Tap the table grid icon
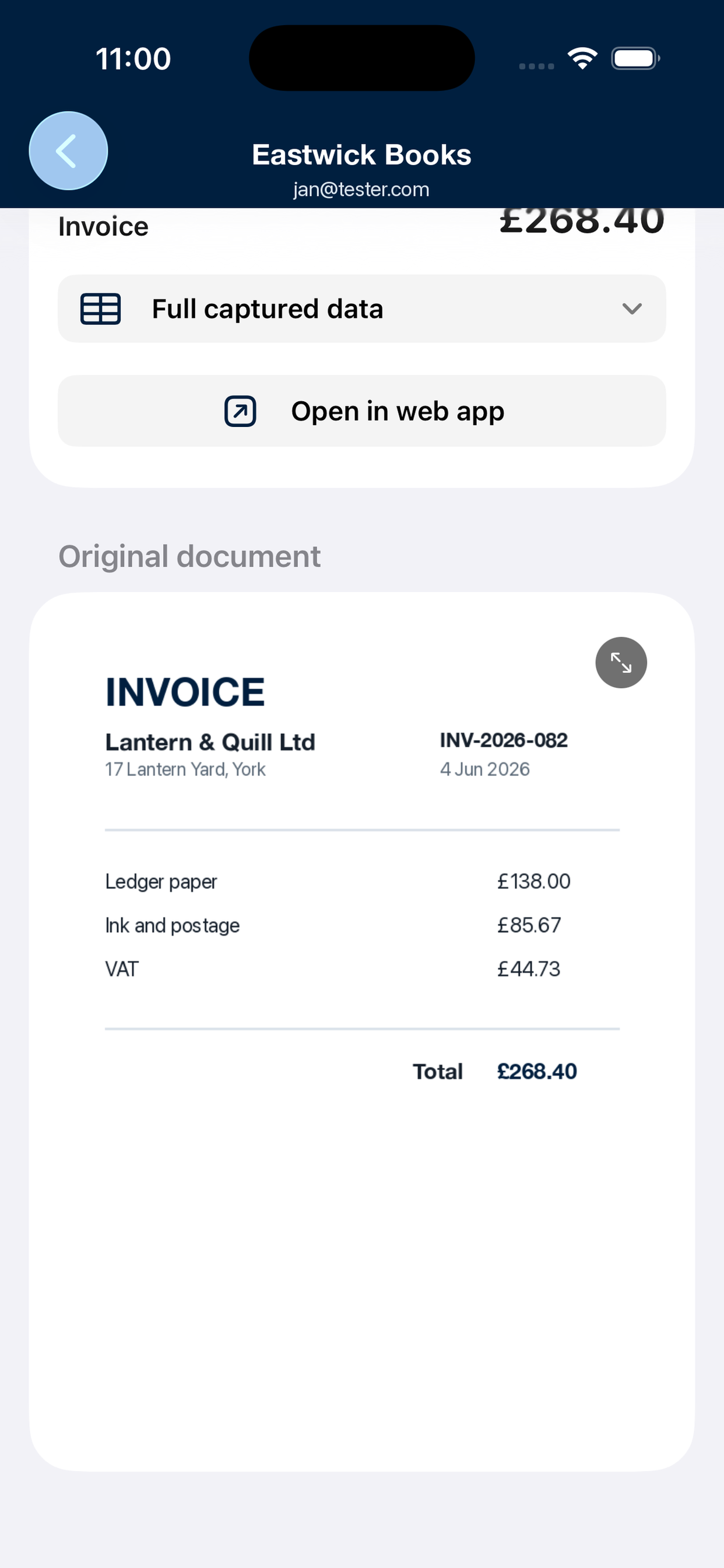Viewport: 724px width, 1568px height. [100, 309]
